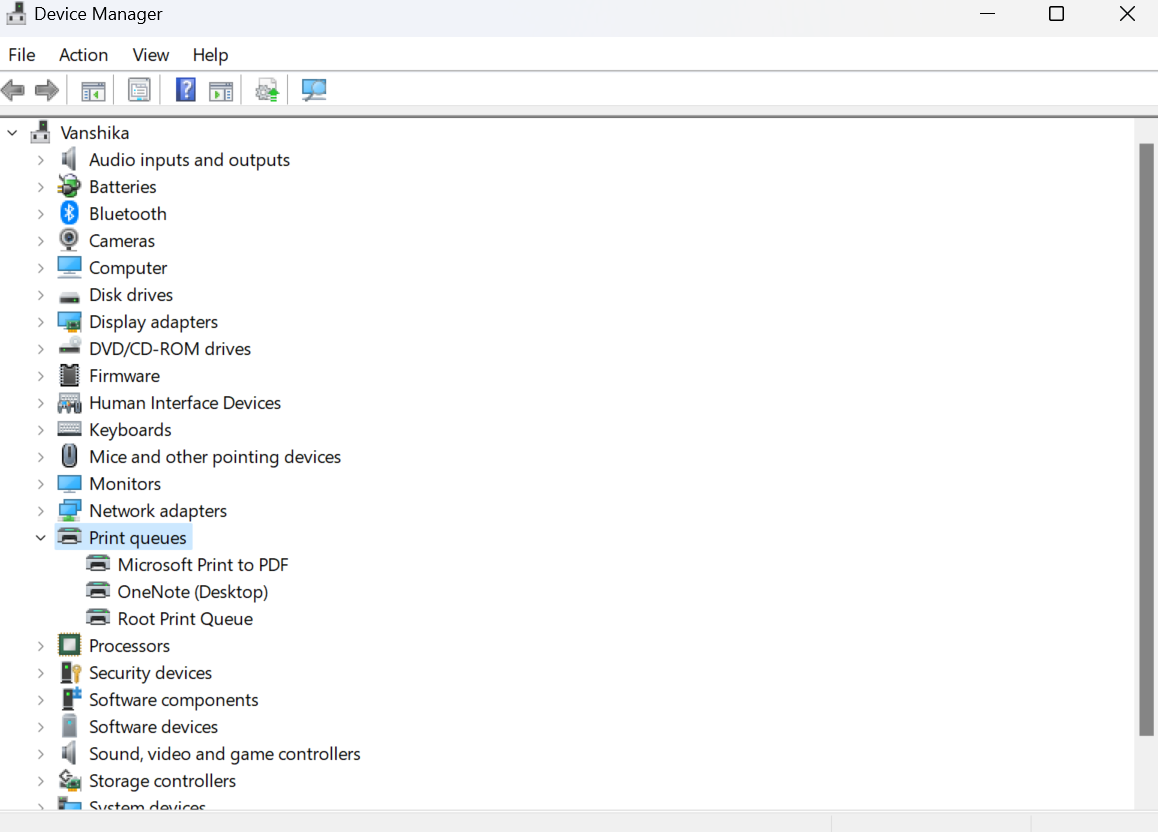Screen dimensions: 1158x832
Task: Select the Bluetooth category icon
Action: click(x=69, y=214)
